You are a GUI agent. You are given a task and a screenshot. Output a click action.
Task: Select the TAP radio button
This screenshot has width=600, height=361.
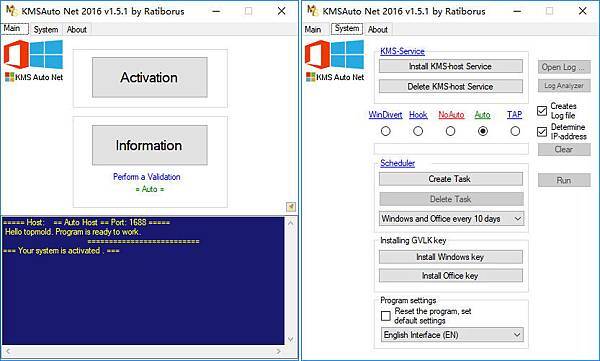coord(515,131)
